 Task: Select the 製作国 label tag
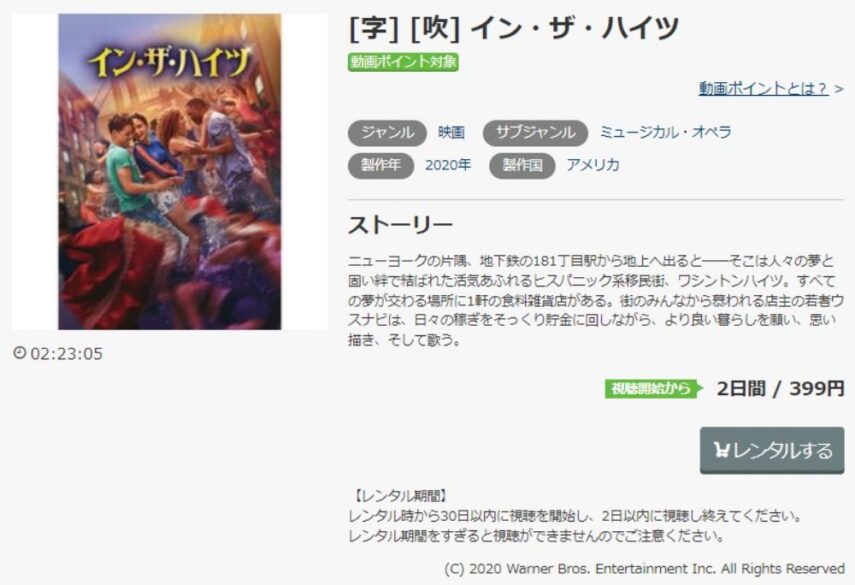click(x=522, y=165)
